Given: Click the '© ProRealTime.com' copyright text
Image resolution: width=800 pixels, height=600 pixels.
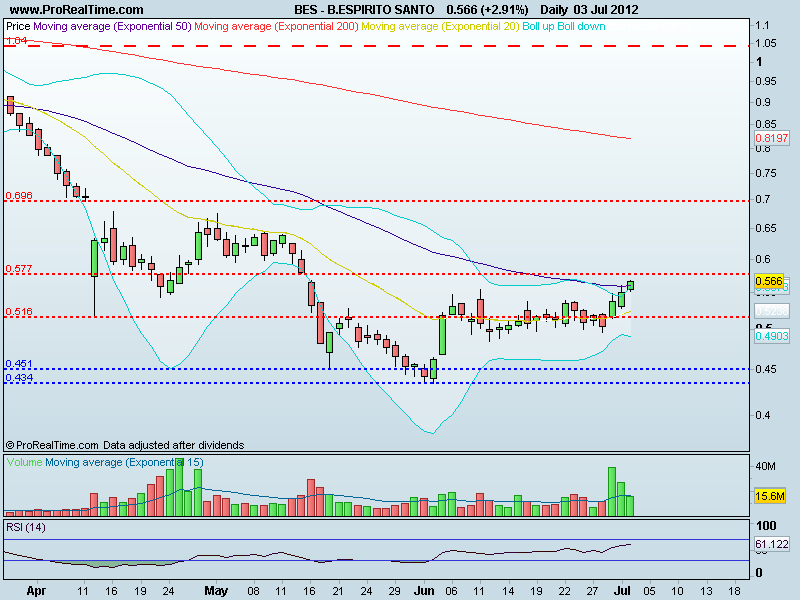Looking at the screenshot, I should tap(52, 445).
